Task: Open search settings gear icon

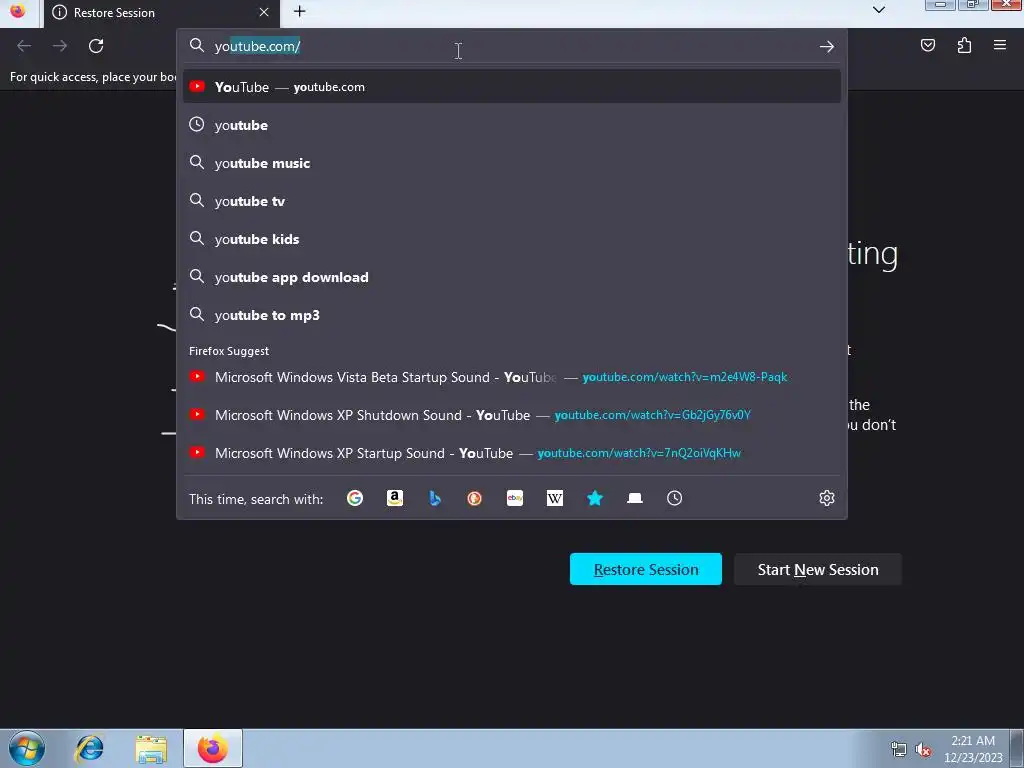Action: tap(827, 498)
